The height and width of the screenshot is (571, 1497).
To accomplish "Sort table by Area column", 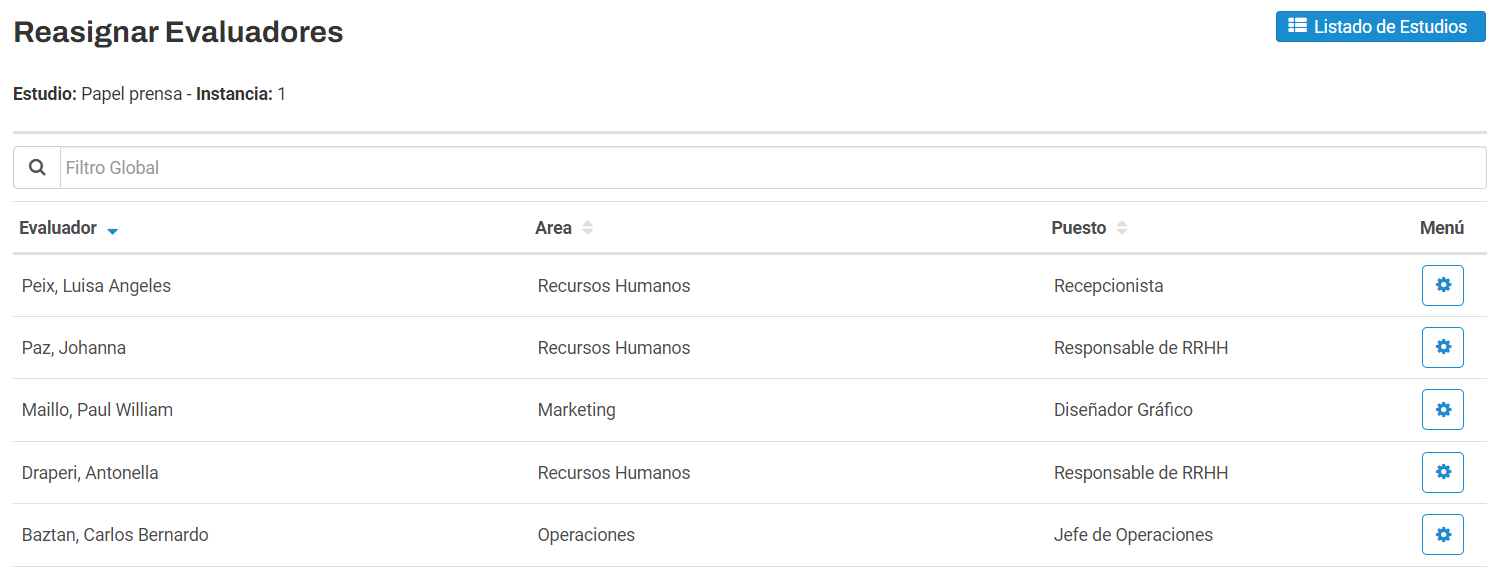I will click(x=564, y=228).
